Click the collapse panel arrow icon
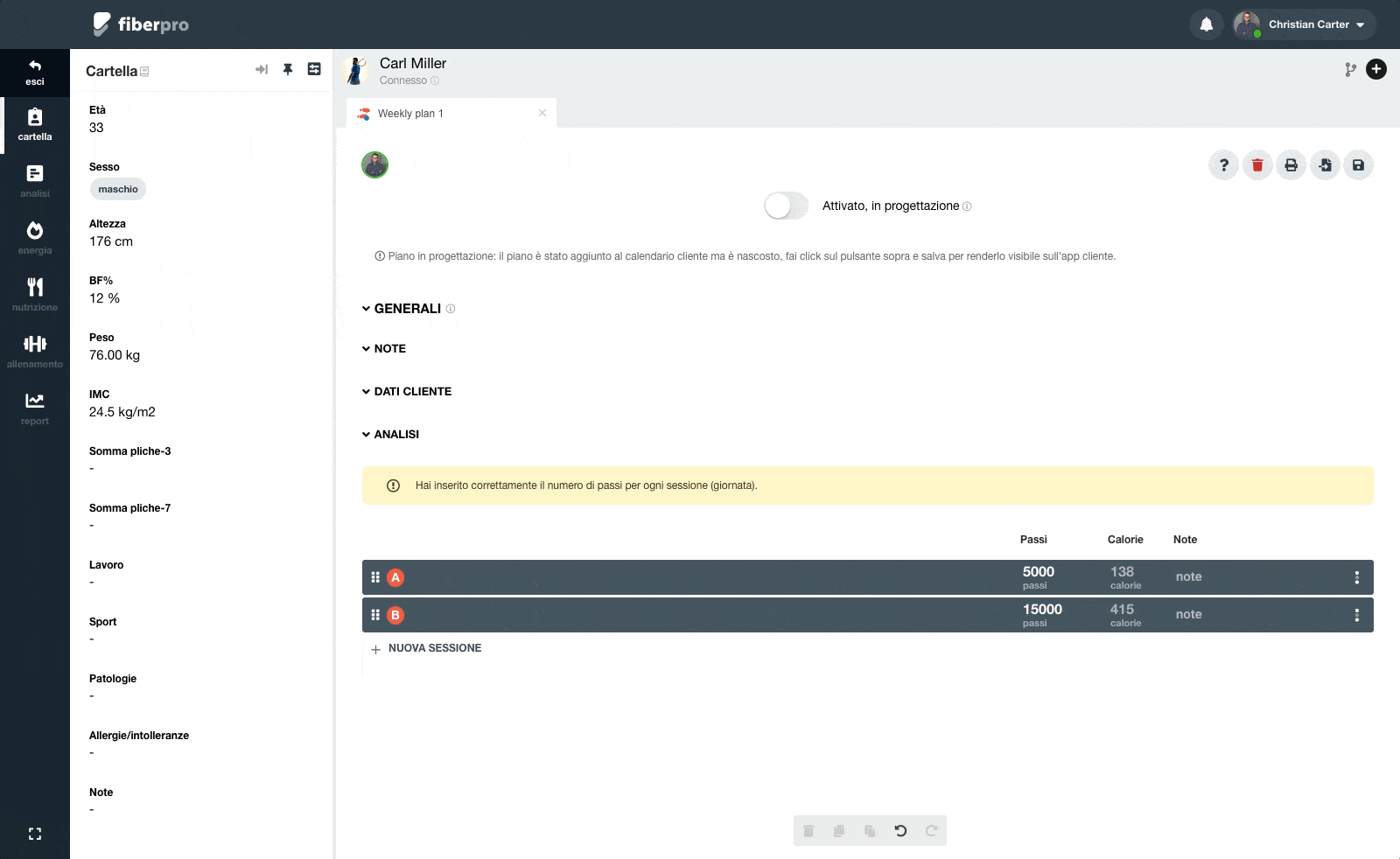 262,69
